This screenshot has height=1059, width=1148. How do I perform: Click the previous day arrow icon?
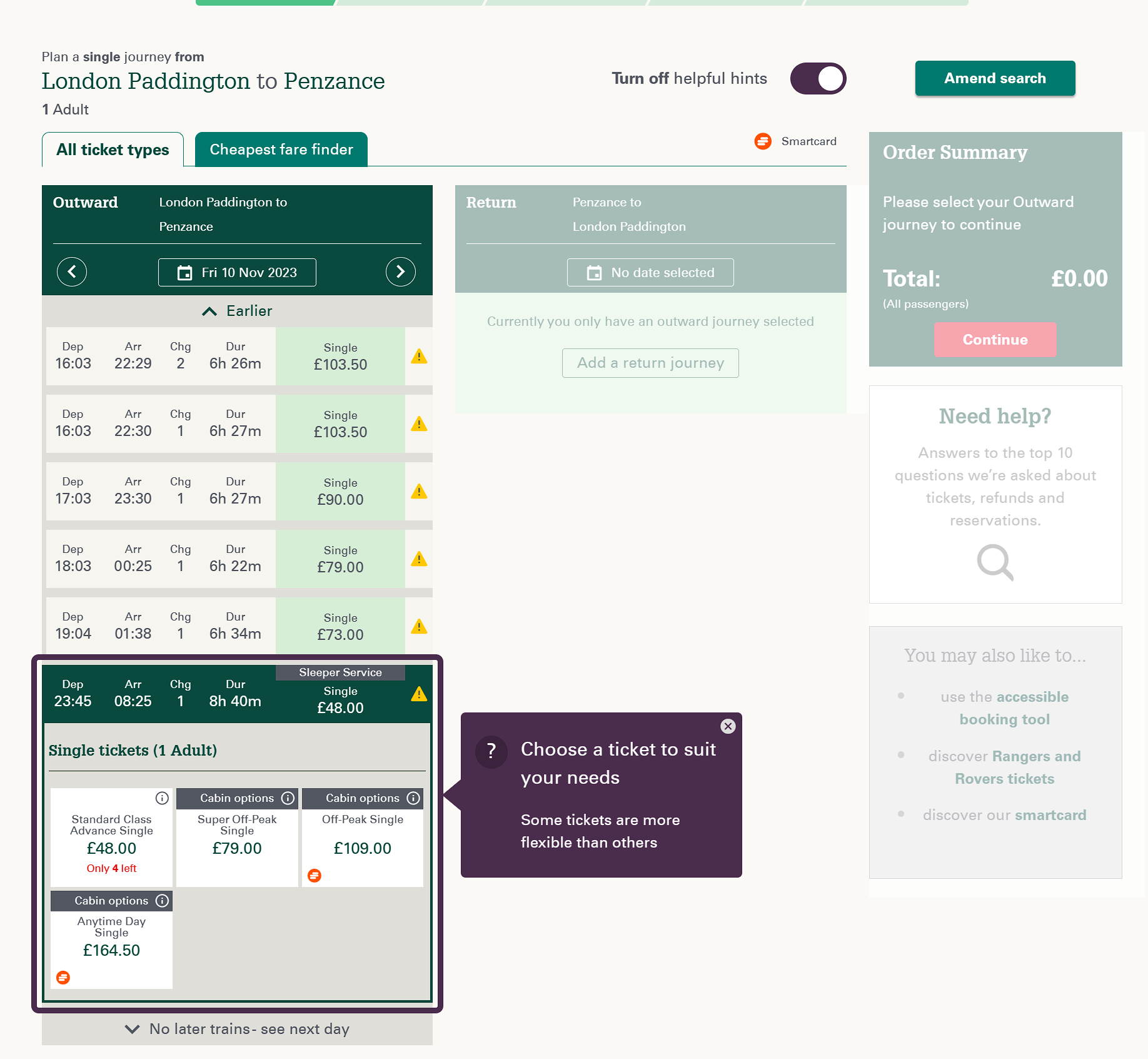(72, 272)
